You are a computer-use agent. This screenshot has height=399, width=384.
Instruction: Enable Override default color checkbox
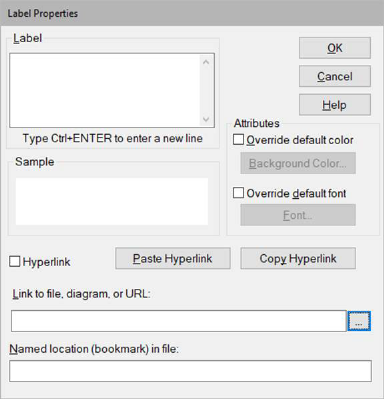[238, 140]
